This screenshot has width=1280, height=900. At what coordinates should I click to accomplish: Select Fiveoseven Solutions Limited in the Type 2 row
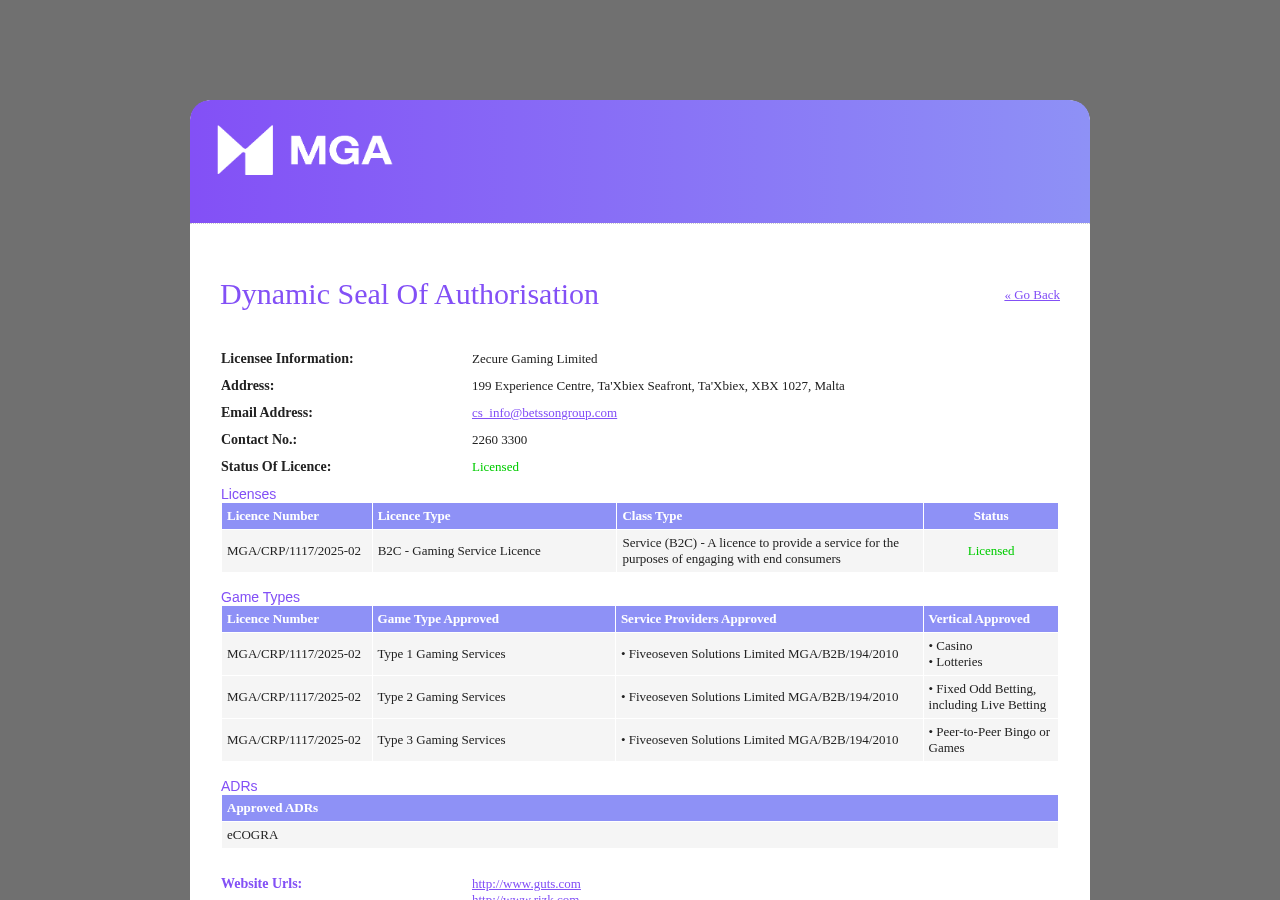tap(760, 697)
